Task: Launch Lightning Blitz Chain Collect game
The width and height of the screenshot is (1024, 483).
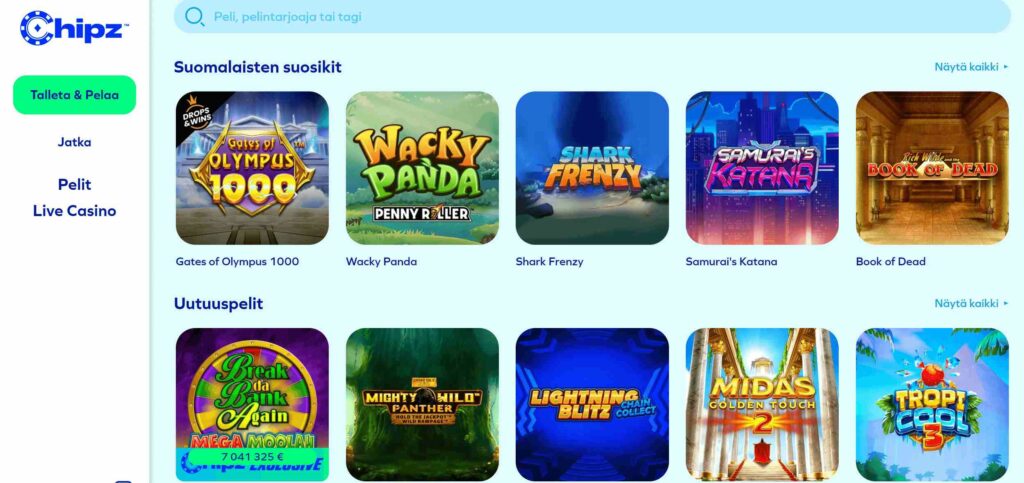Action: (592, 404)
